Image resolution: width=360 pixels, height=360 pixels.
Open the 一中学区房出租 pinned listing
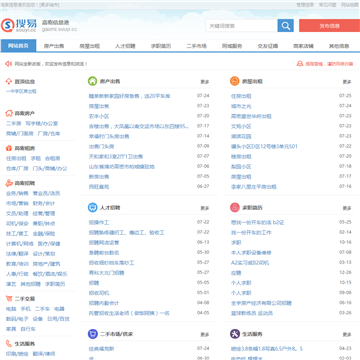coord(21,91)
